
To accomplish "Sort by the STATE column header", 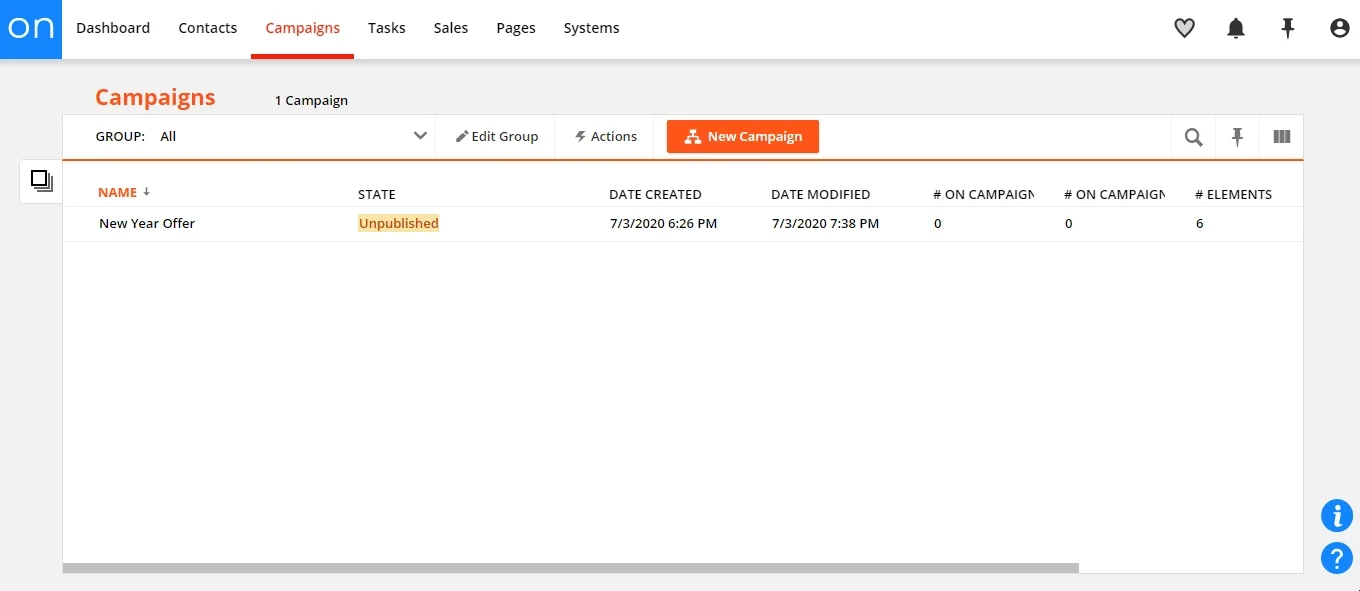I will [377, 194].
